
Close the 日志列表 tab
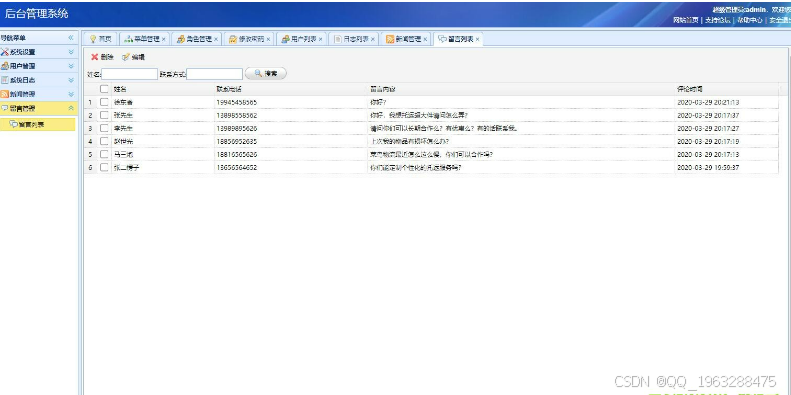(373, 39)
